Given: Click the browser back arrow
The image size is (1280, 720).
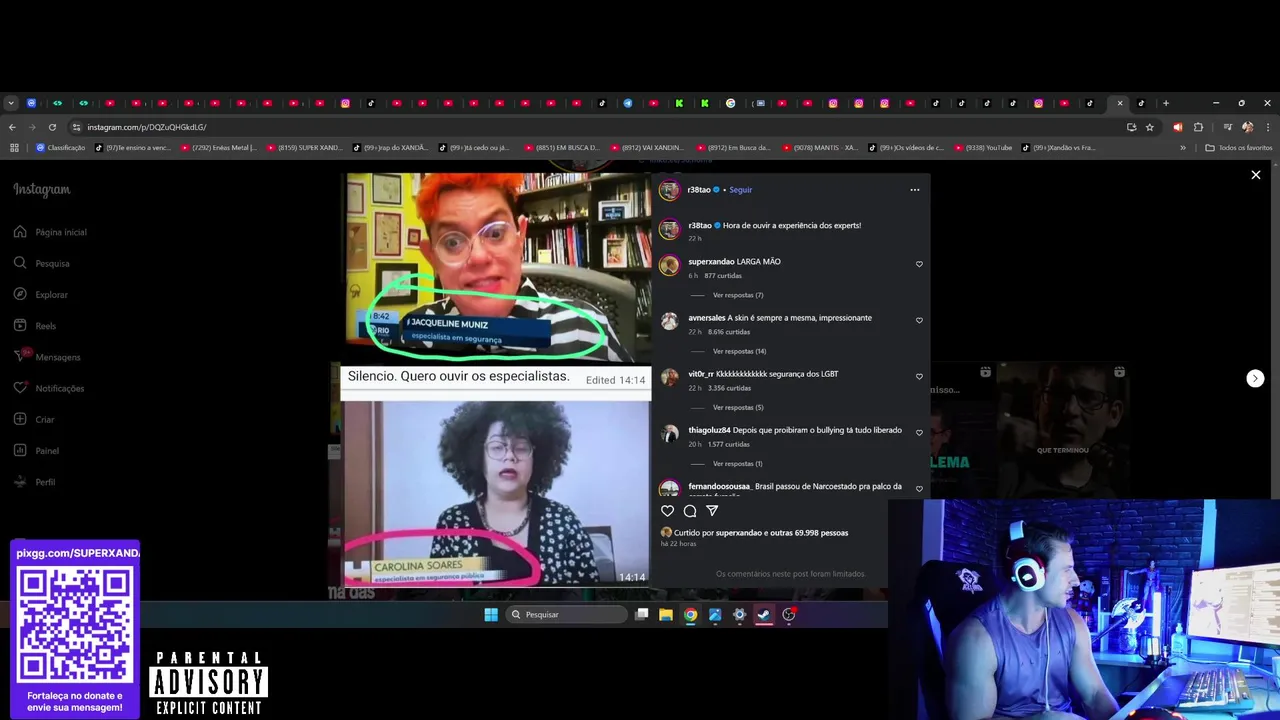Looking at the screenshot, I should (x=12, y=127).
